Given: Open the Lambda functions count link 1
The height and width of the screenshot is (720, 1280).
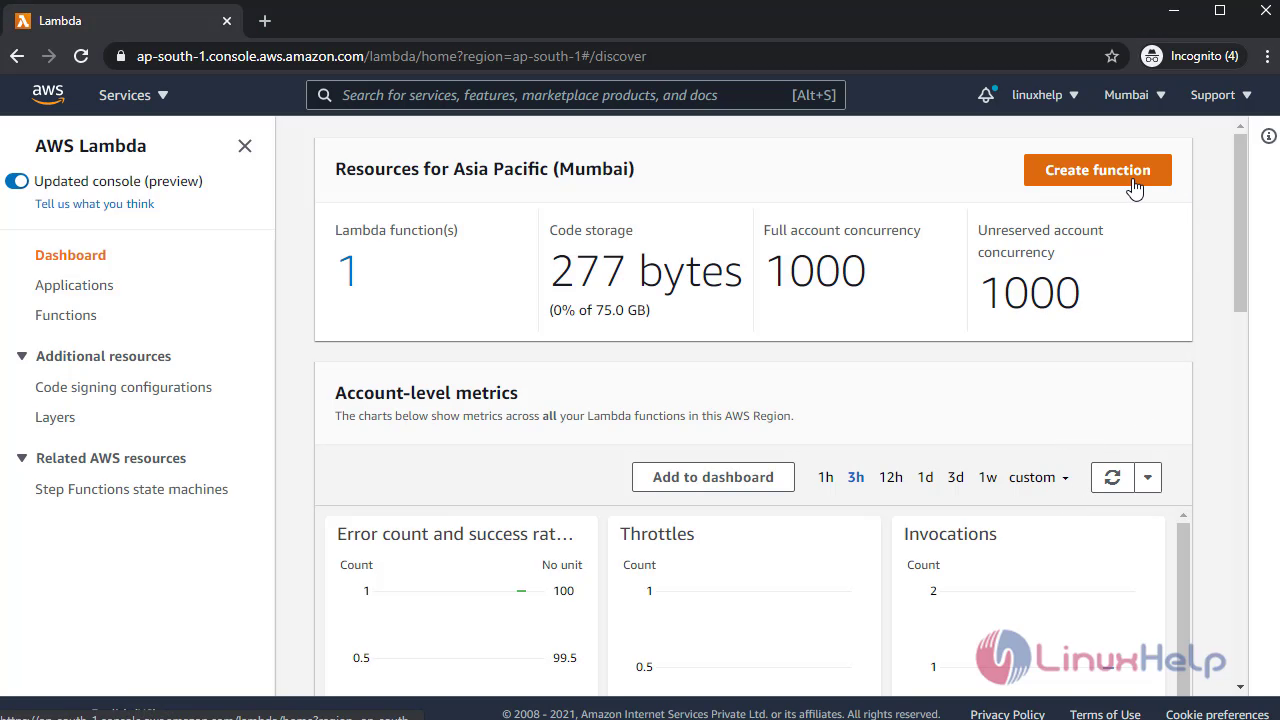Looking at the screenshot, I should coord(347,271).
